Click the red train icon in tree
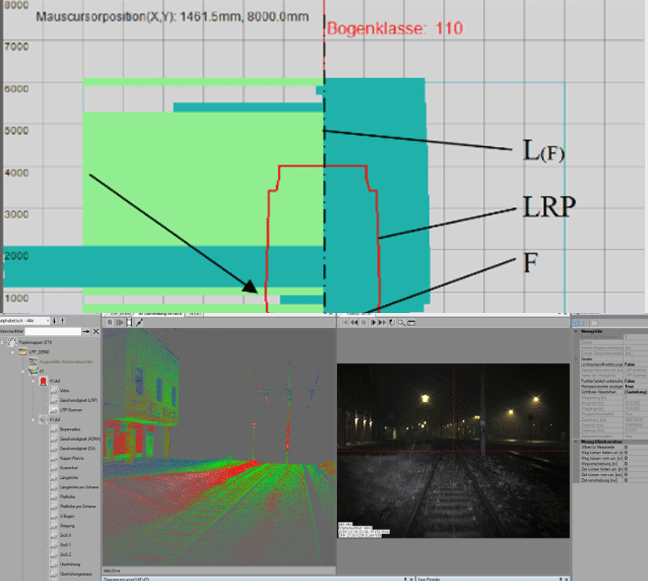The image size is (648, 581). [43, 381]
